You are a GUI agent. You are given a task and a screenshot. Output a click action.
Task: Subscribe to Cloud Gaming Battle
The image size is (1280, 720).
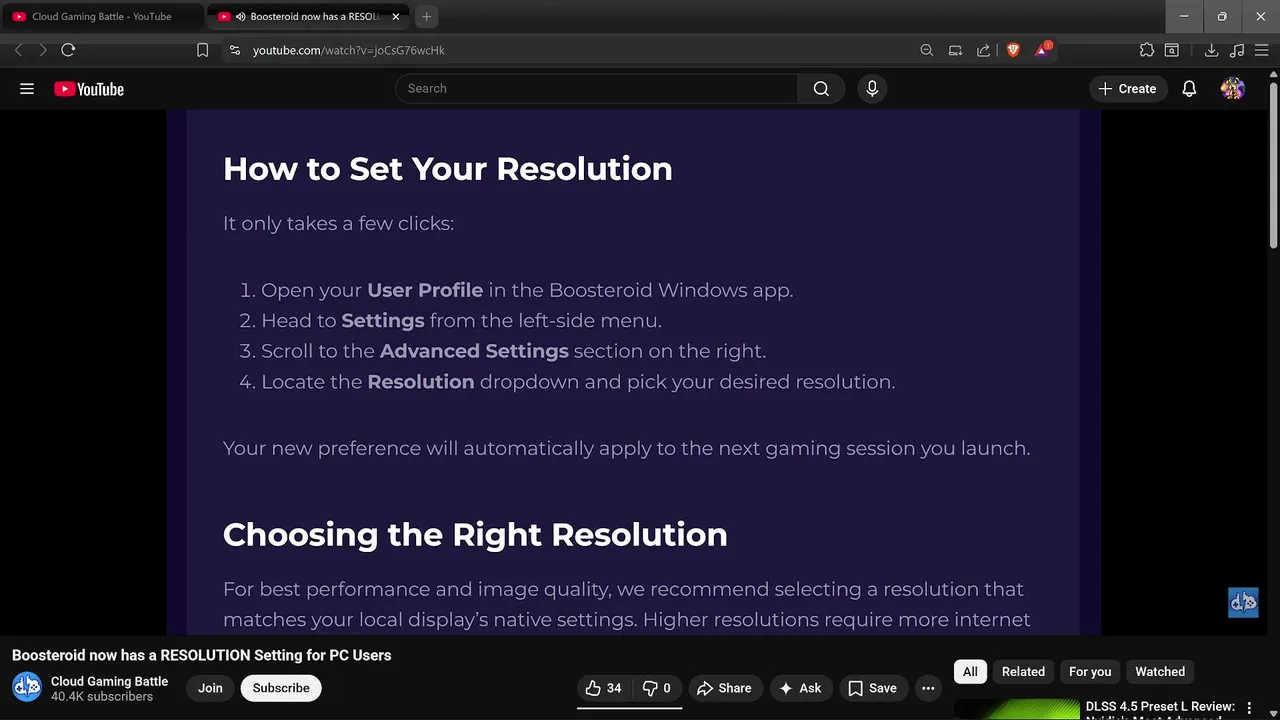pos(281,688)
